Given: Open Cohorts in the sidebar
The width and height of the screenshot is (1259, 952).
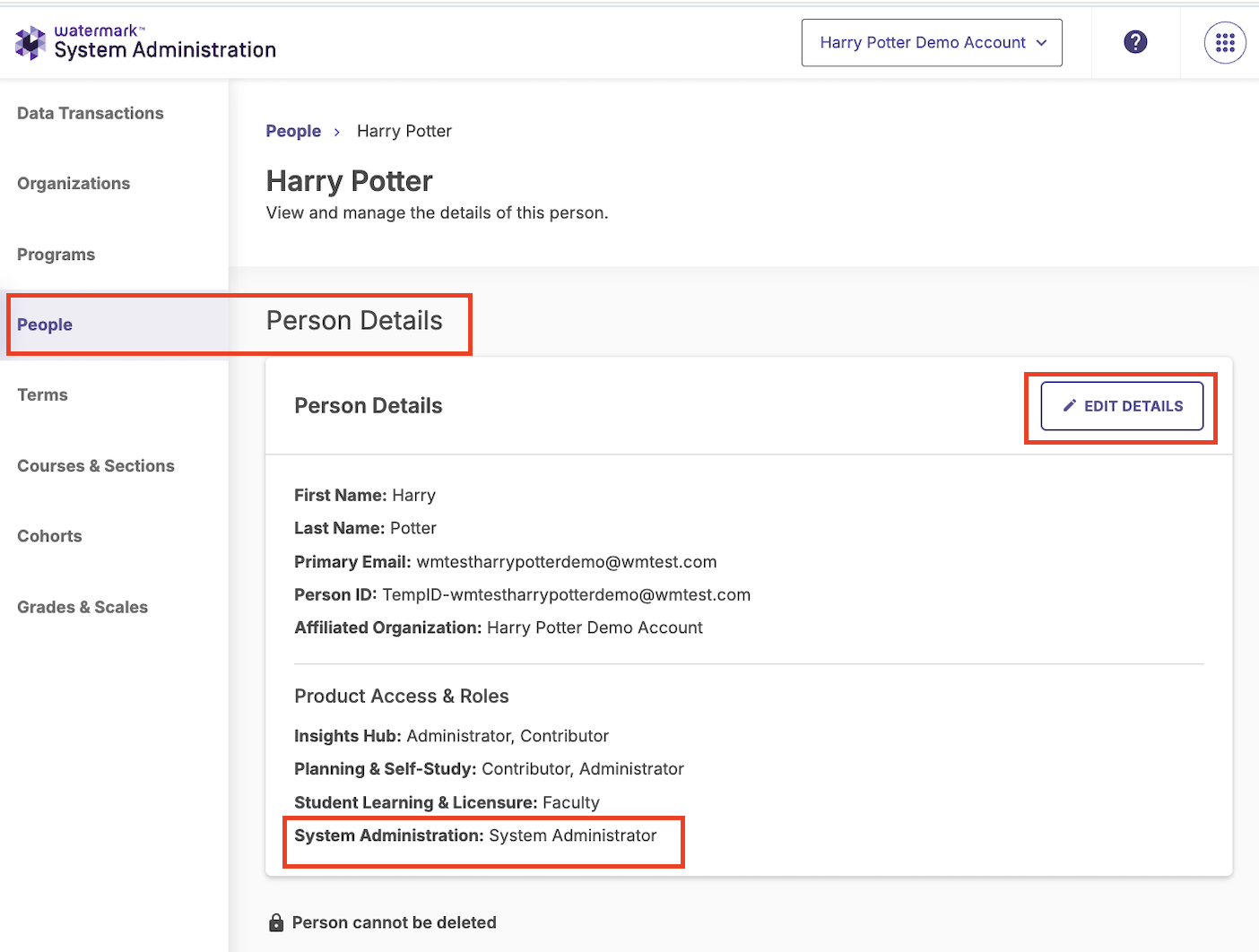Looking at the screenshot, I should tap(49, 536).
